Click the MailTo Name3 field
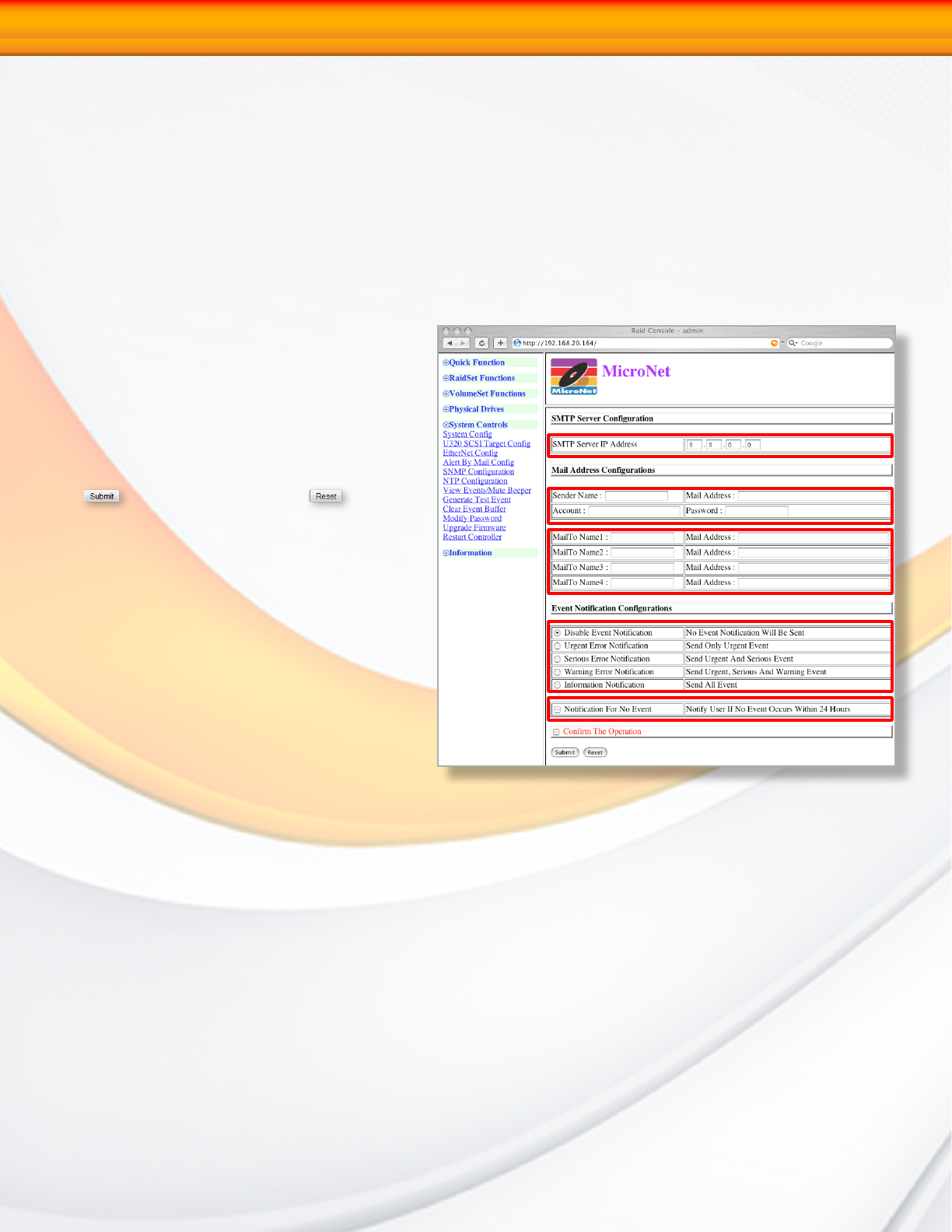The image size is (952, 1232). click(x=642, y=568)
